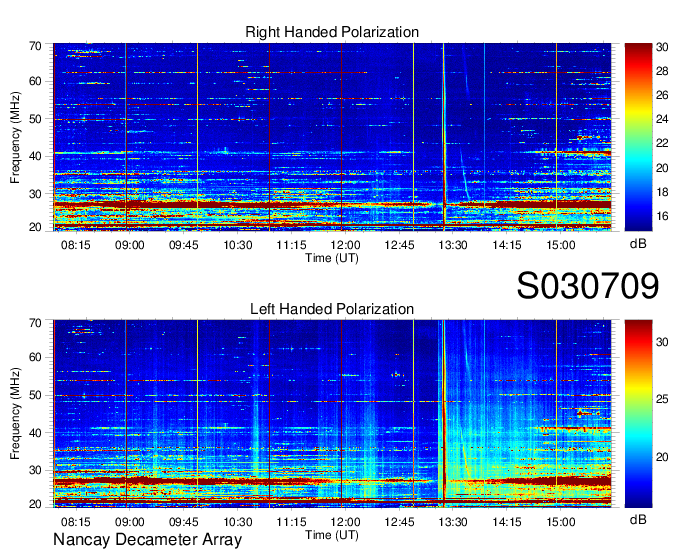Click the dB label under the lower color bar
This screenshot has width=680, height=552.
638,519
